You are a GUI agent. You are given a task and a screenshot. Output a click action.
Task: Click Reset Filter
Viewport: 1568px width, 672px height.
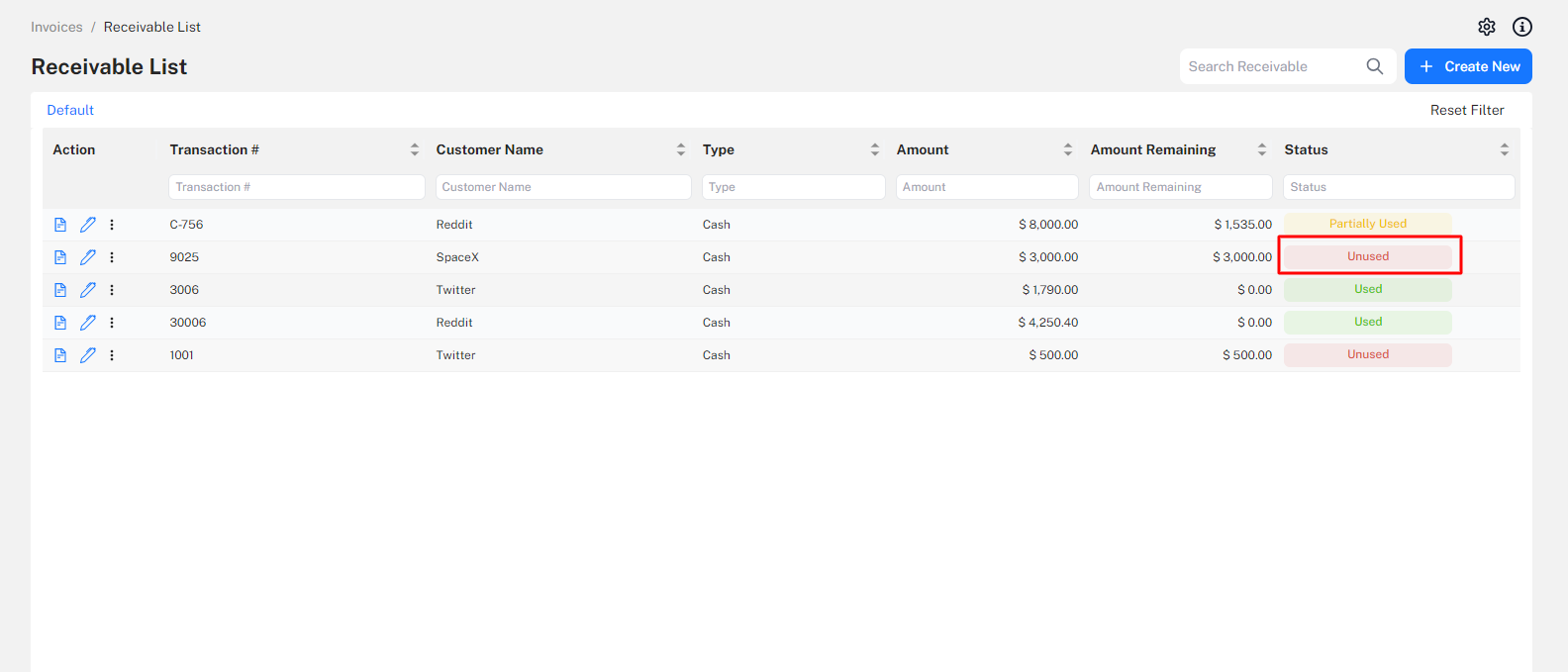coord(1467,110)
